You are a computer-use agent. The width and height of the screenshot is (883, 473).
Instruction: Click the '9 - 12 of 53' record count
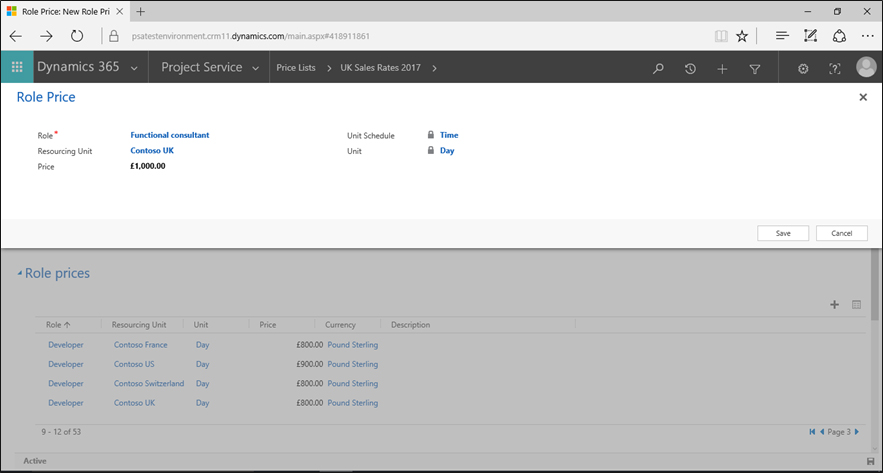coord(61,432)
